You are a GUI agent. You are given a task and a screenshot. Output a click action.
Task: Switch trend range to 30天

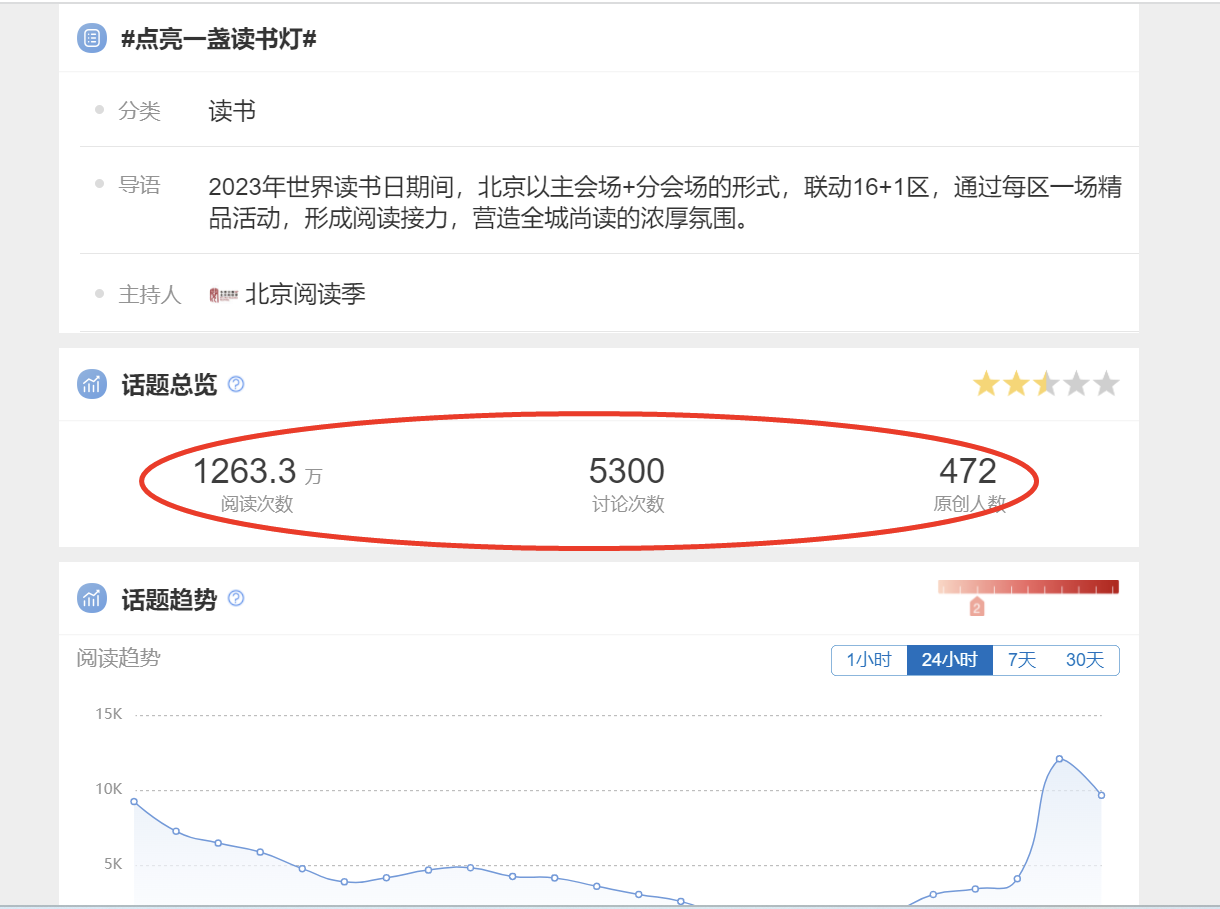pyautogui.click(x=1085, y=661)
